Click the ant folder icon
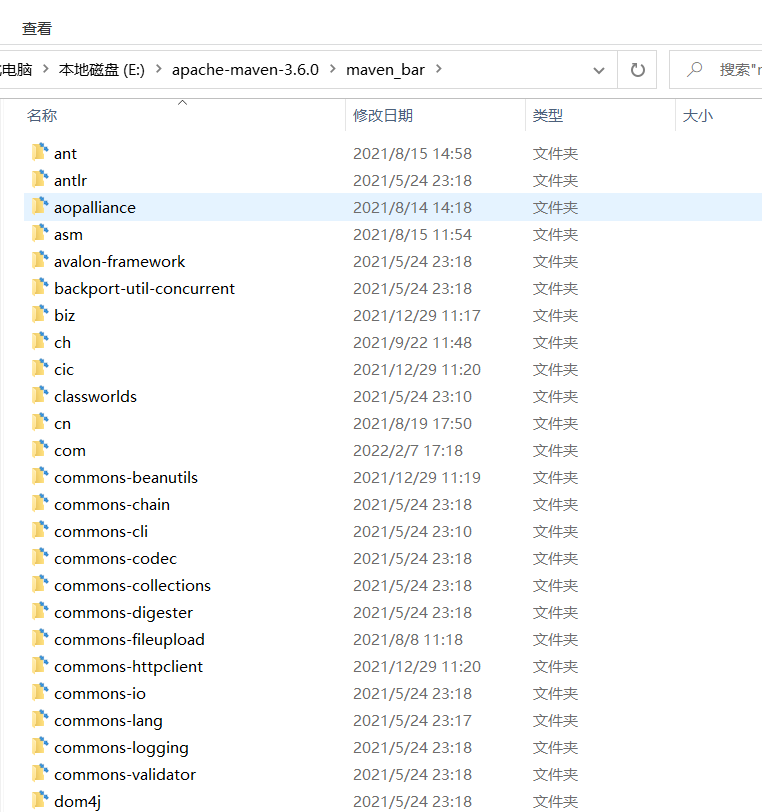Viewport: 762px width, 812px height. 40,153
